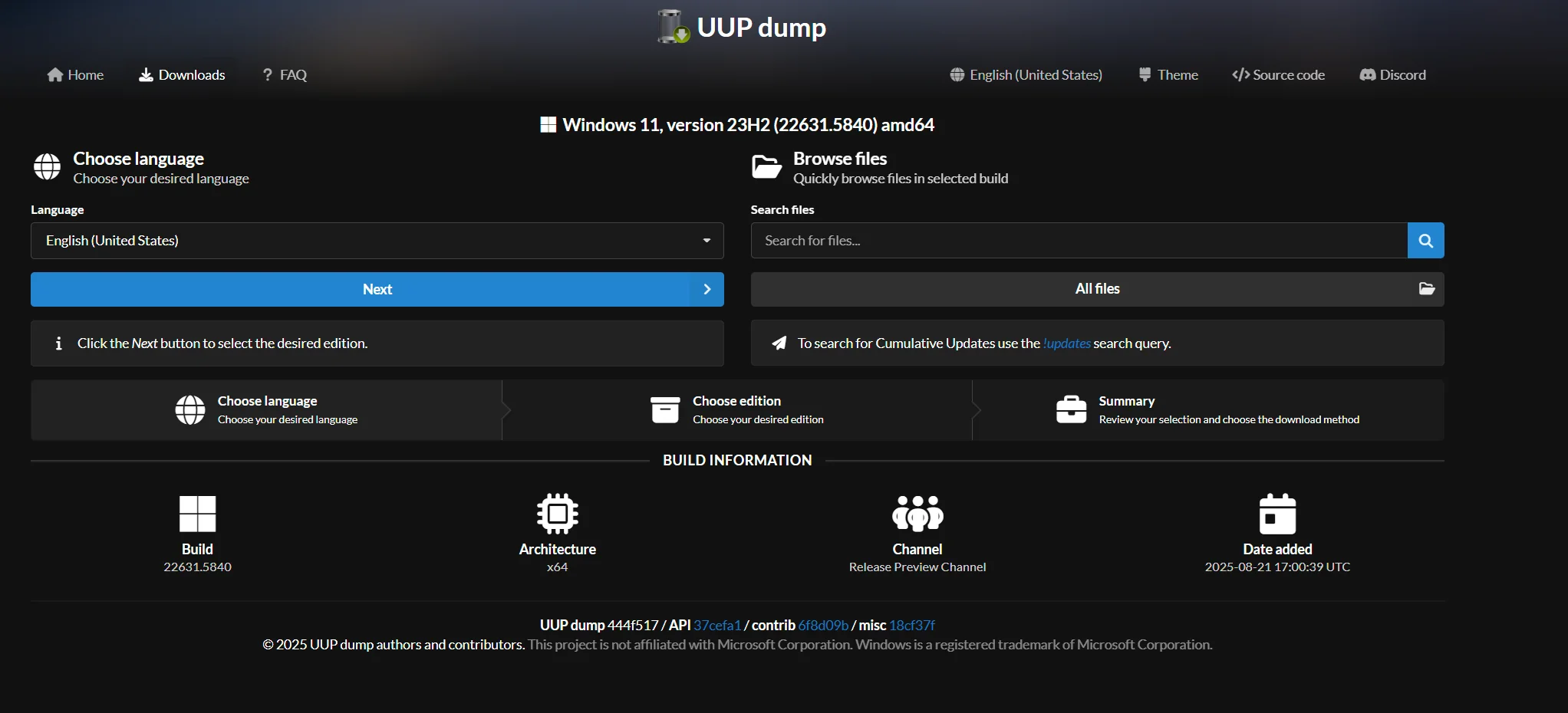Click the globe icon in Choose language step
Viewport: 1568px width, 713px height.
190,410
